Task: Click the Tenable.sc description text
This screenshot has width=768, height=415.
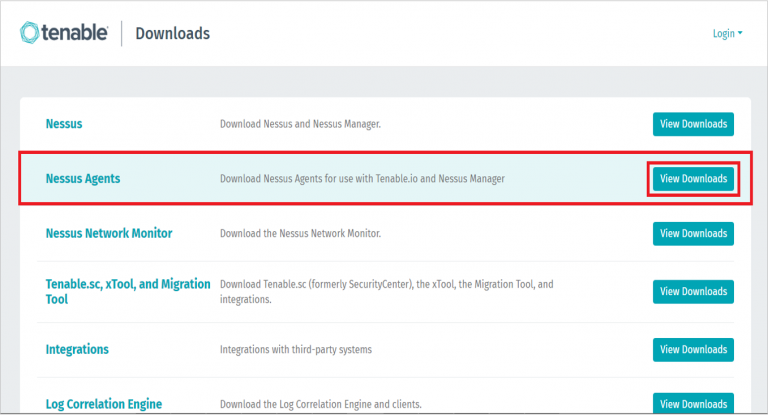Action: (386, 291)
